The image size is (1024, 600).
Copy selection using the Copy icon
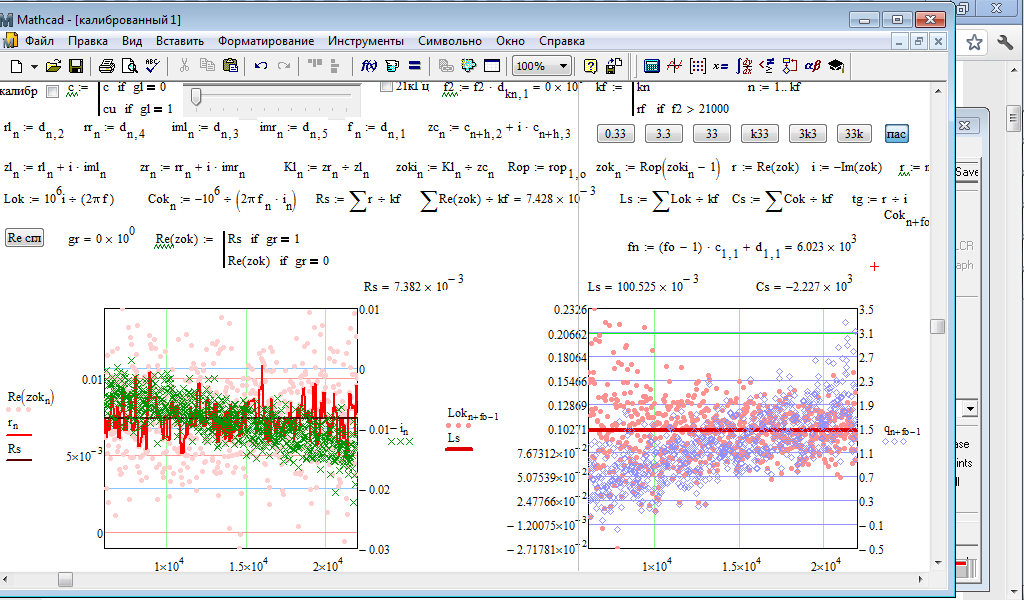(207, 66)
